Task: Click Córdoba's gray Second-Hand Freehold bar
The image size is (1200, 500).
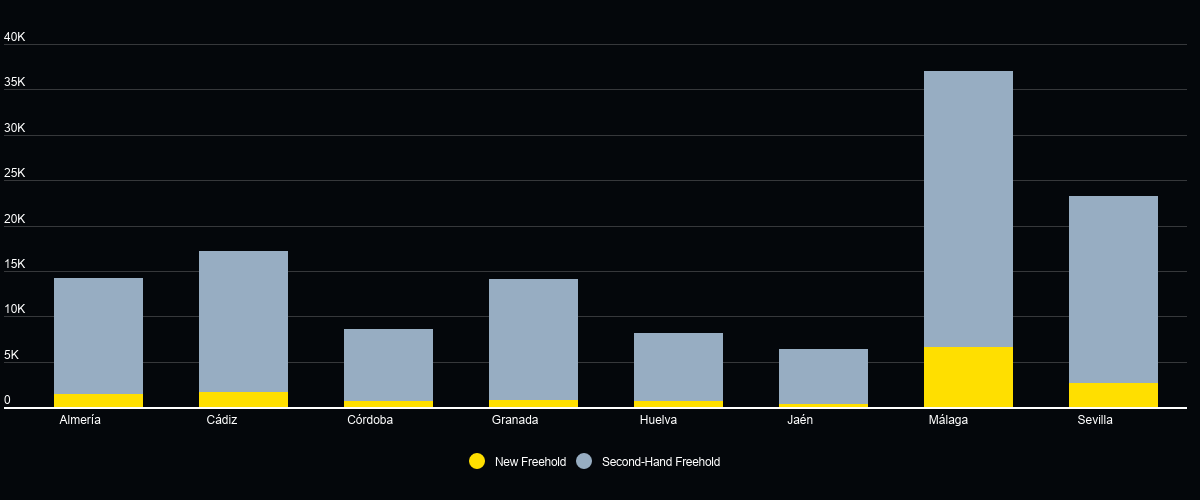Action: pyautogui.click(x=388, y=365)
